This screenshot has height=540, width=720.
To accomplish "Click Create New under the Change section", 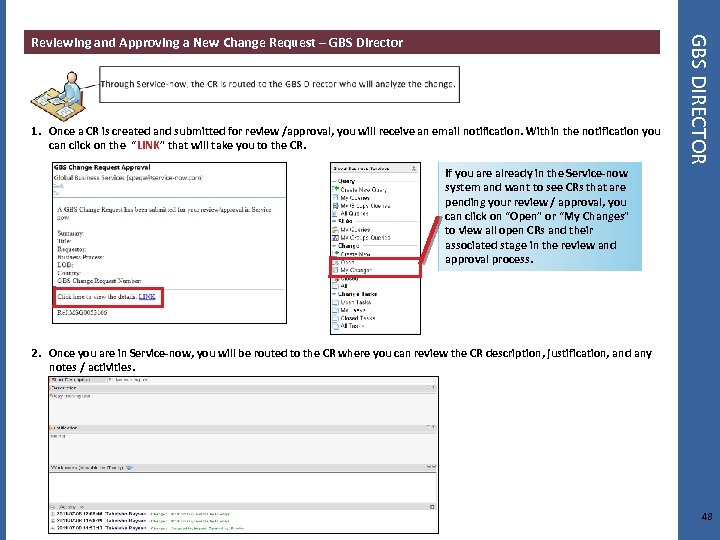I will coord(355,254).
